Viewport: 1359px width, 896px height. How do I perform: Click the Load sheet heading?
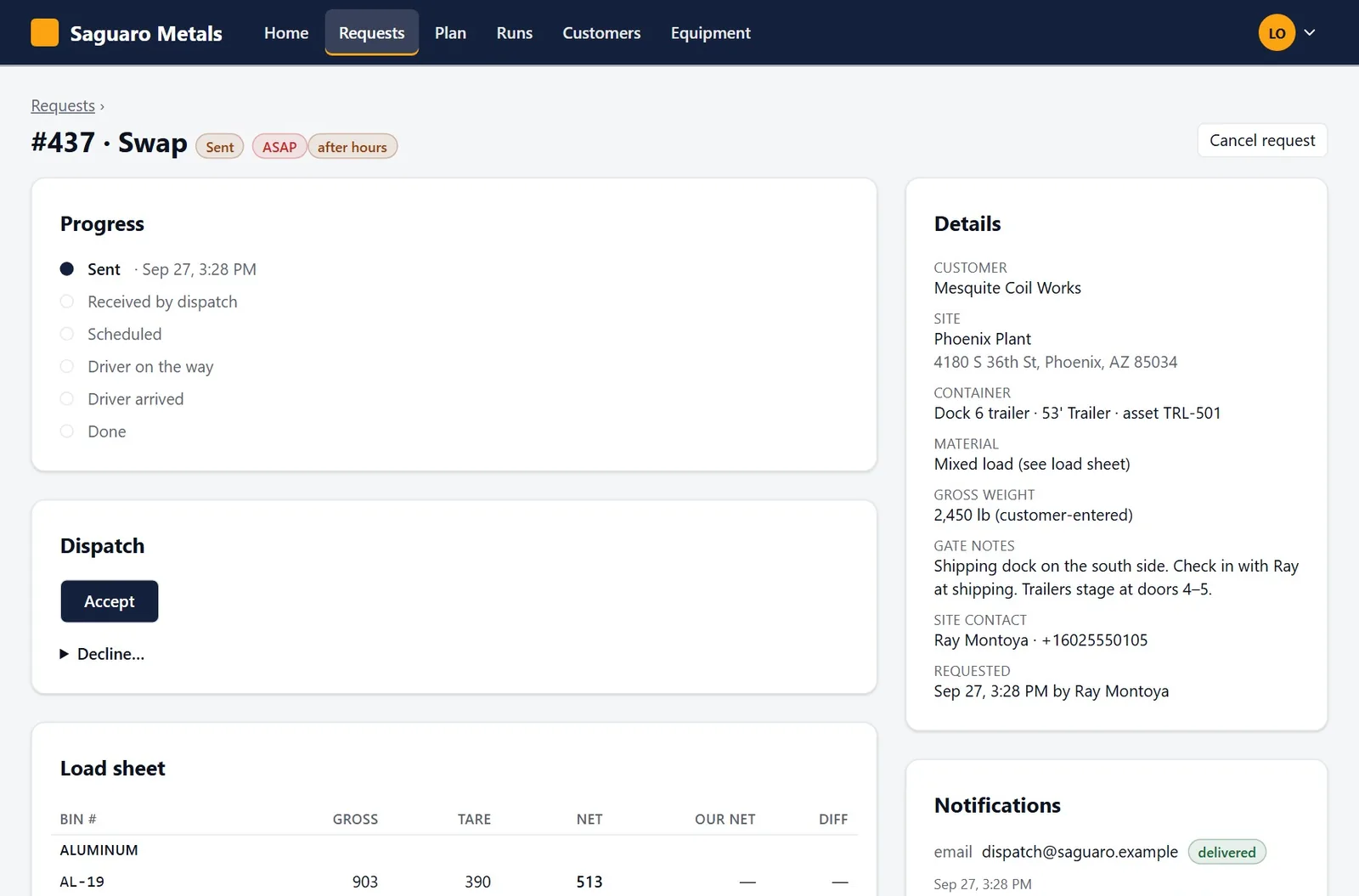coord(112,769)
